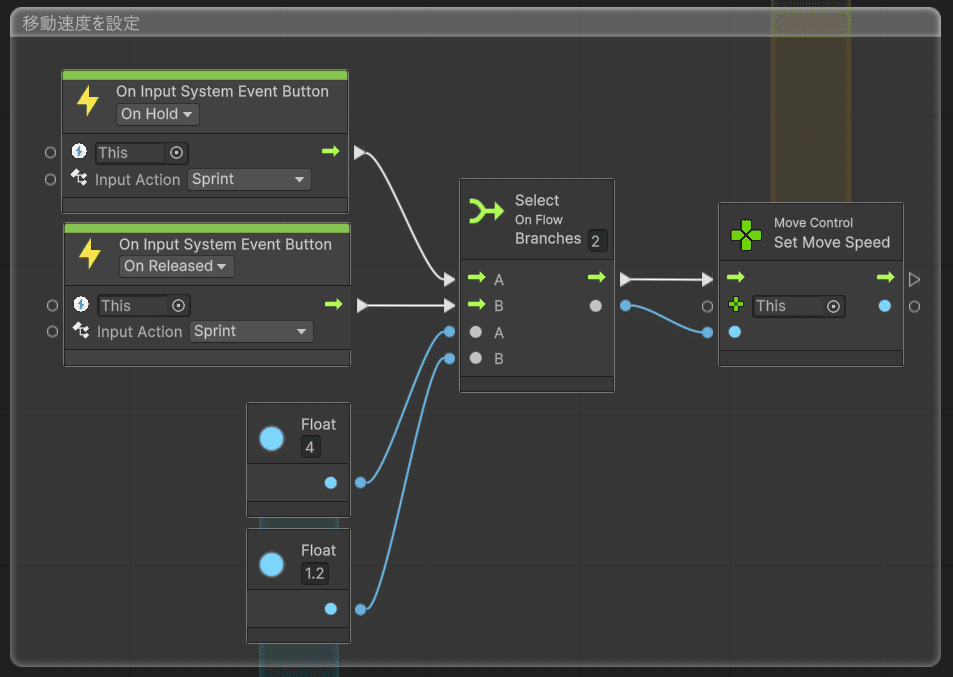Viewport: 953px width, 677px height.
Task: Click the green flow output arrow of On Hold node
Action: [x=331, y=151]
